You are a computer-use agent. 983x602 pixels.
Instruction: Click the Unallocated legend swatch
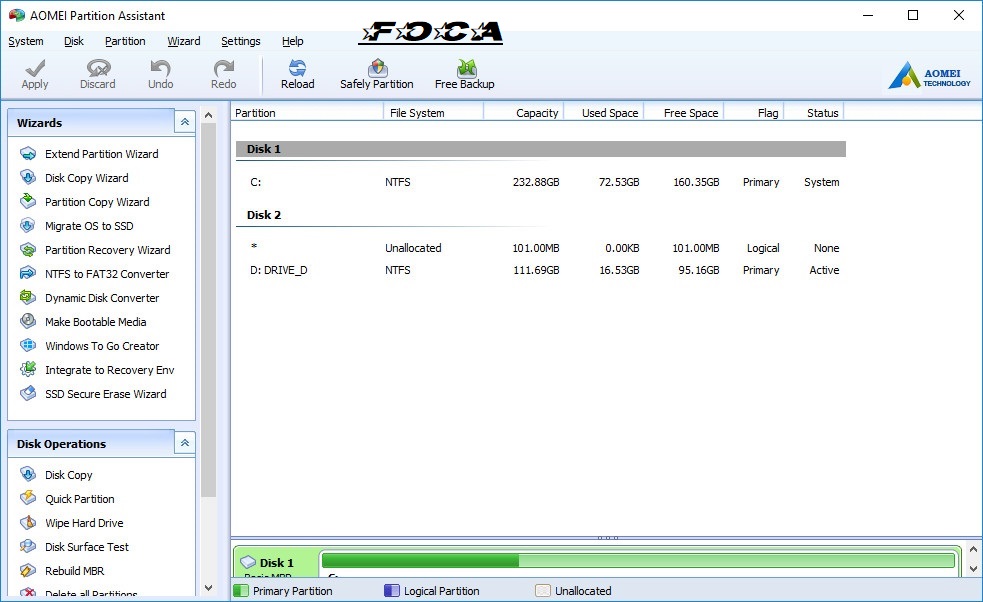point(543,591)
